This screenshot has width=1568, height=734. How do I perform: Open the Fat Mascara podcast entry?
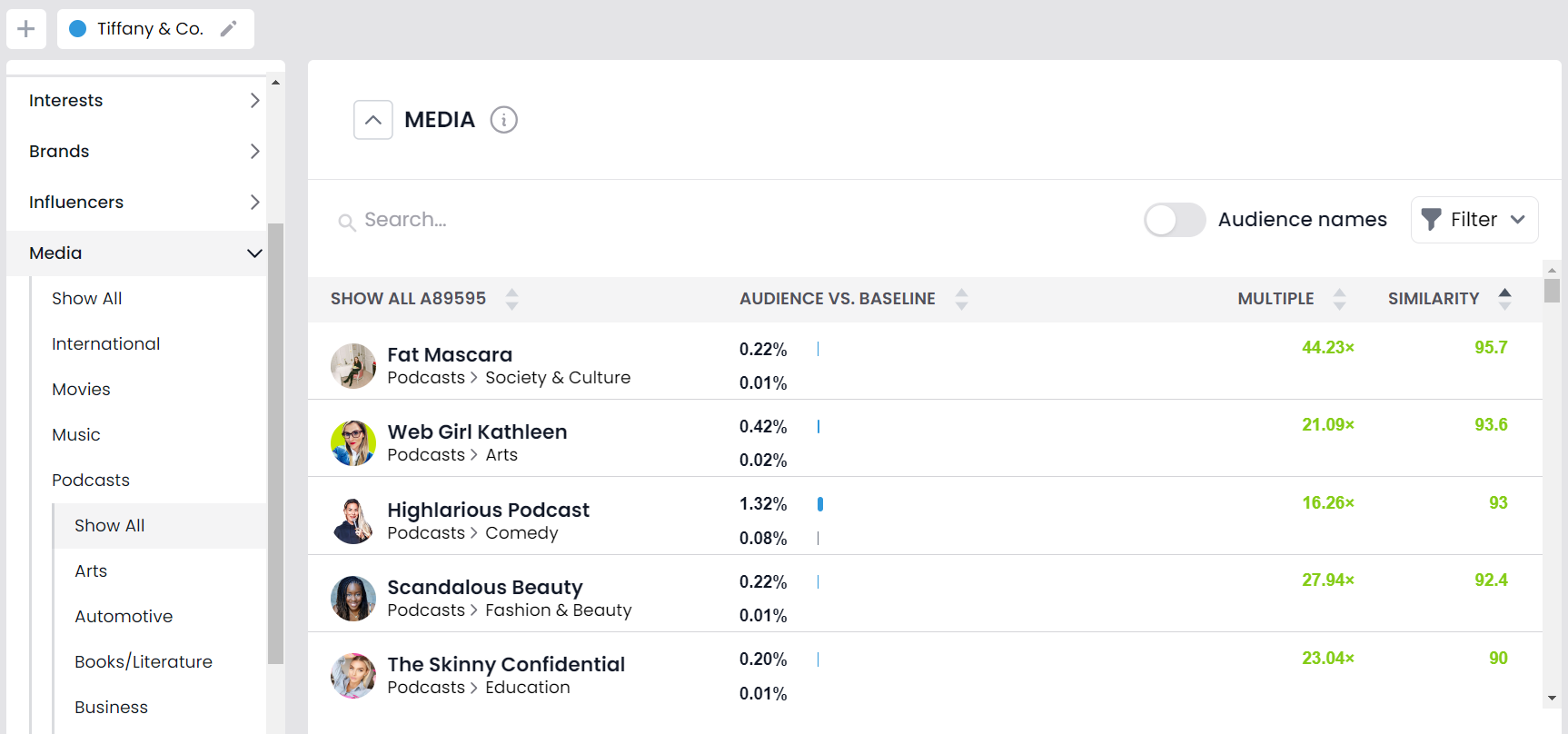(449, 354)
